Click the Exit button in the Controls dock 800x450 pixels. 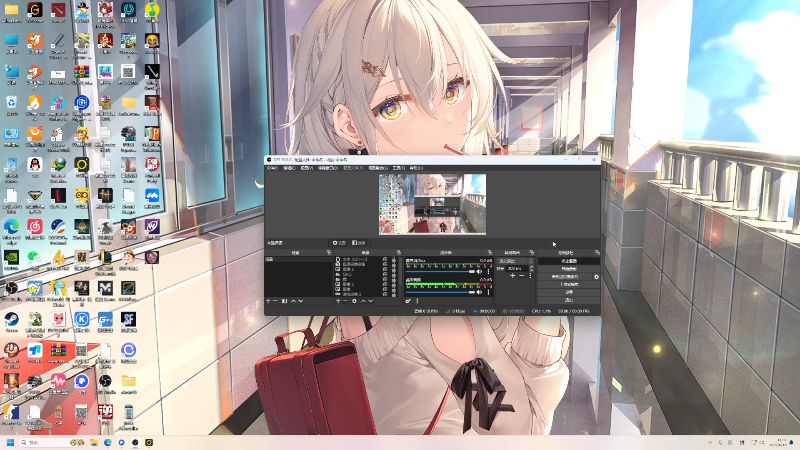(569, 300)
